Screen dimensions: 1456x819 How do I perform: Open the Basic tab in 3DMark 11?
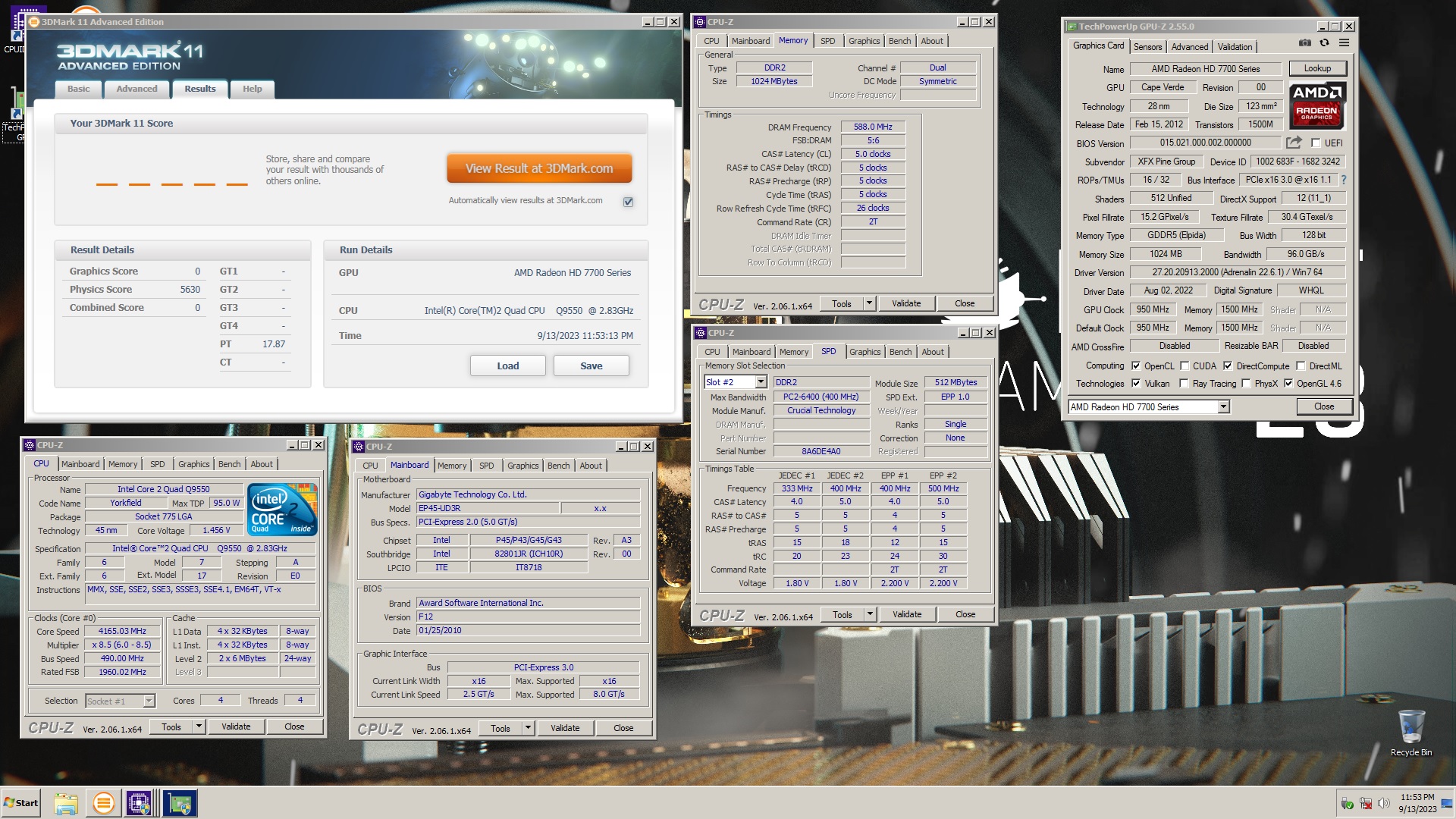click(78, 89)
